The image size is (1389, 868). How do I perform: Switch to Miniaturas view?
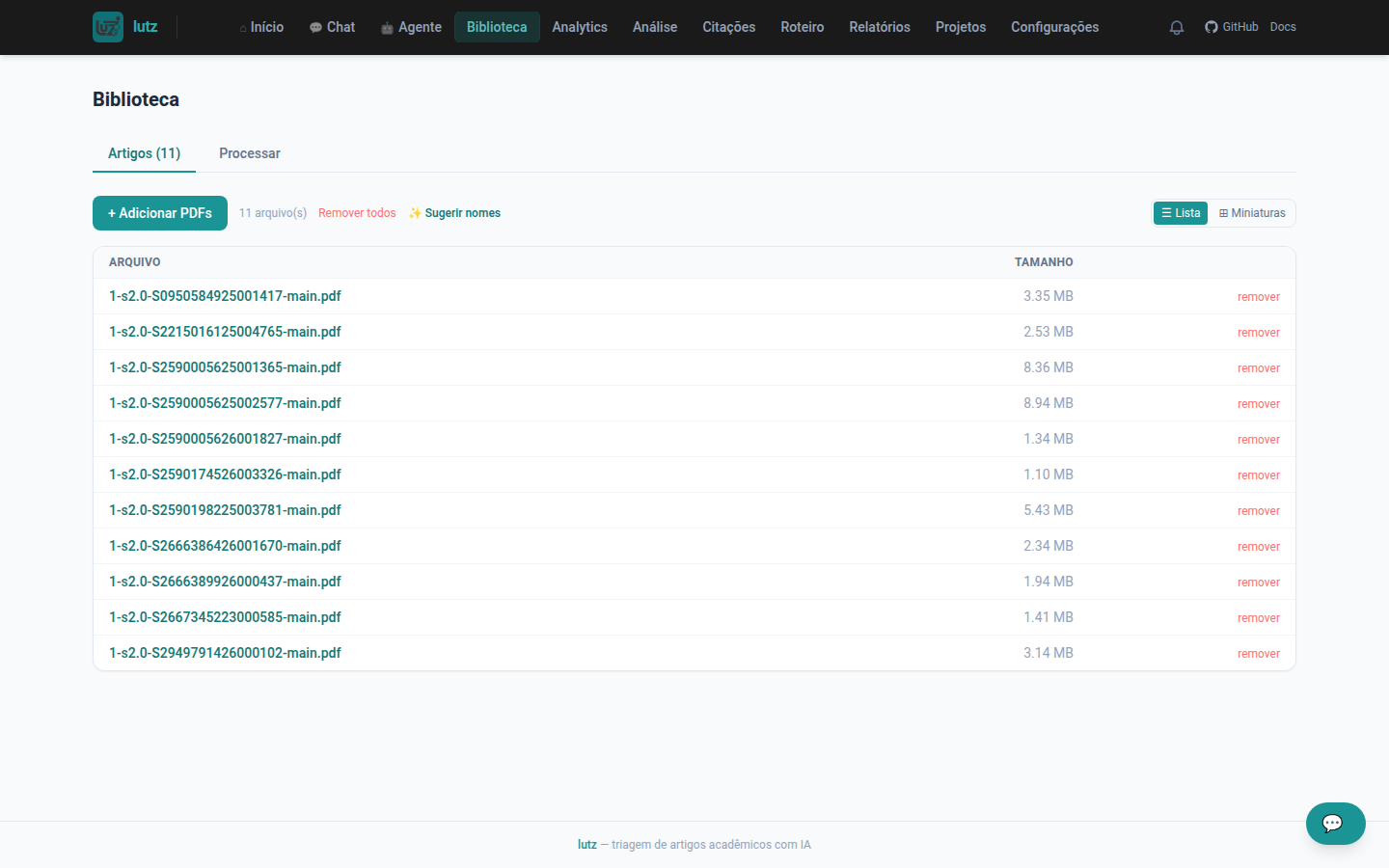tap(1252, 213)
